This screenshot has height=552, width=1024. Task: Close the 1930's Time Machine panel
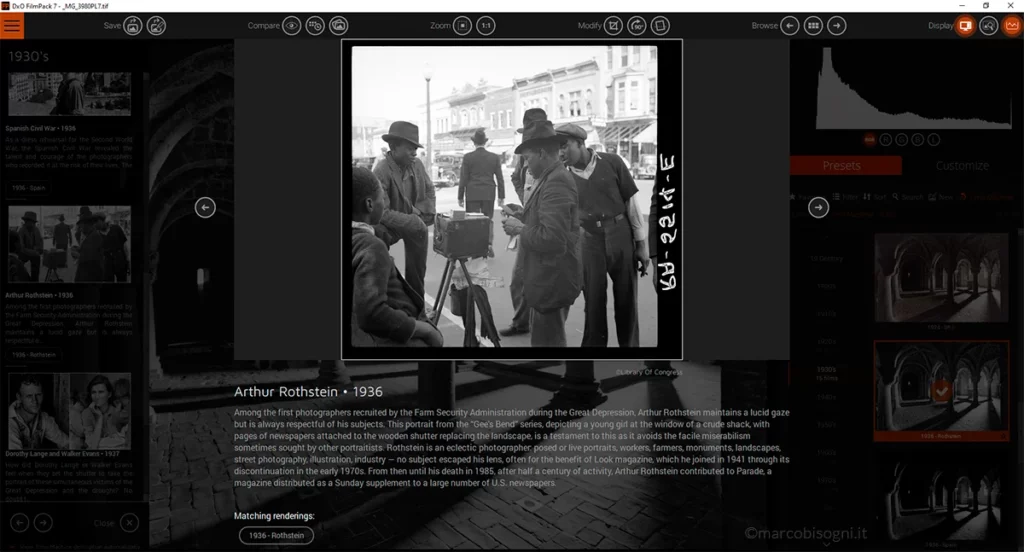coord(129,523)
